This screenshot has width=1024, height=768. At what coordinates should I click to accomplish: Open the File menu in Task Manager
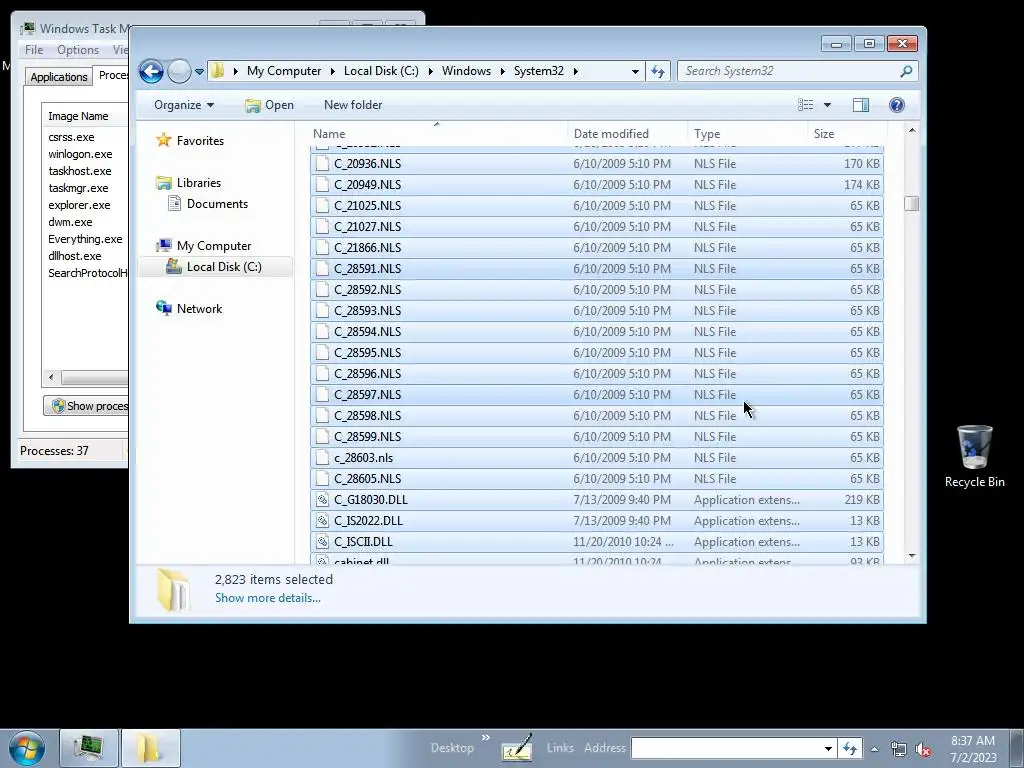click(x=34, y=50)
